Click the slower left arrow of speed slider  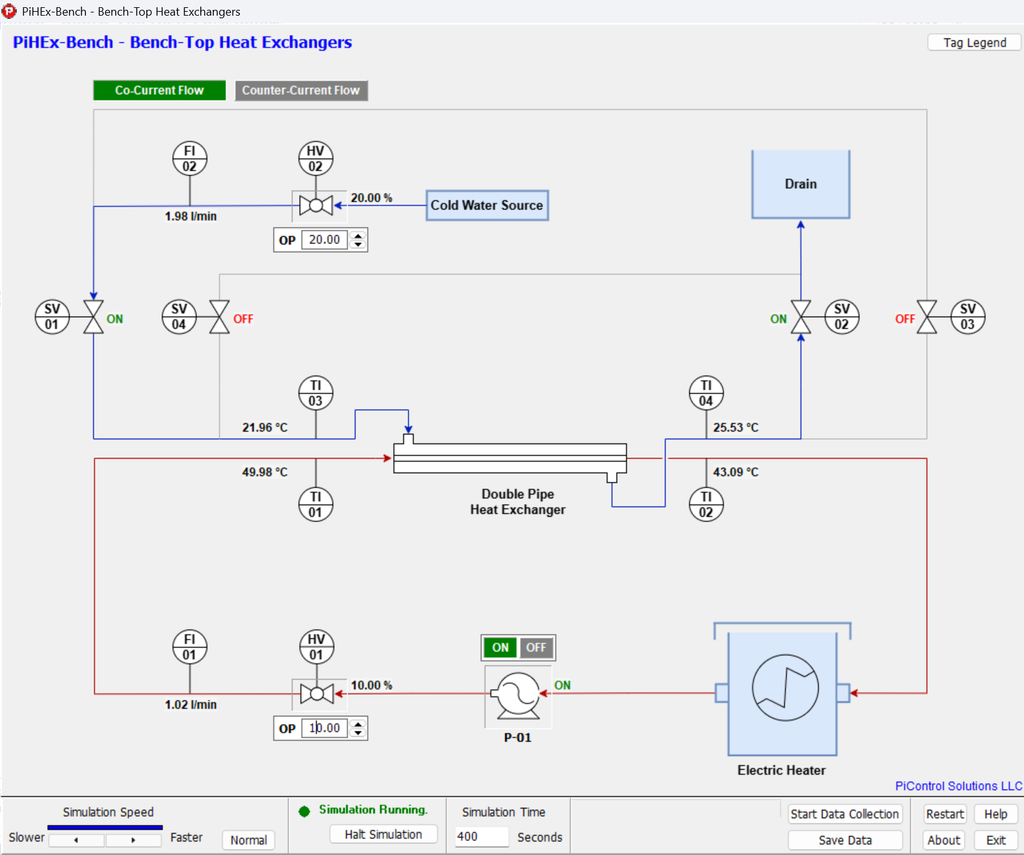click(x=76, y=840)
